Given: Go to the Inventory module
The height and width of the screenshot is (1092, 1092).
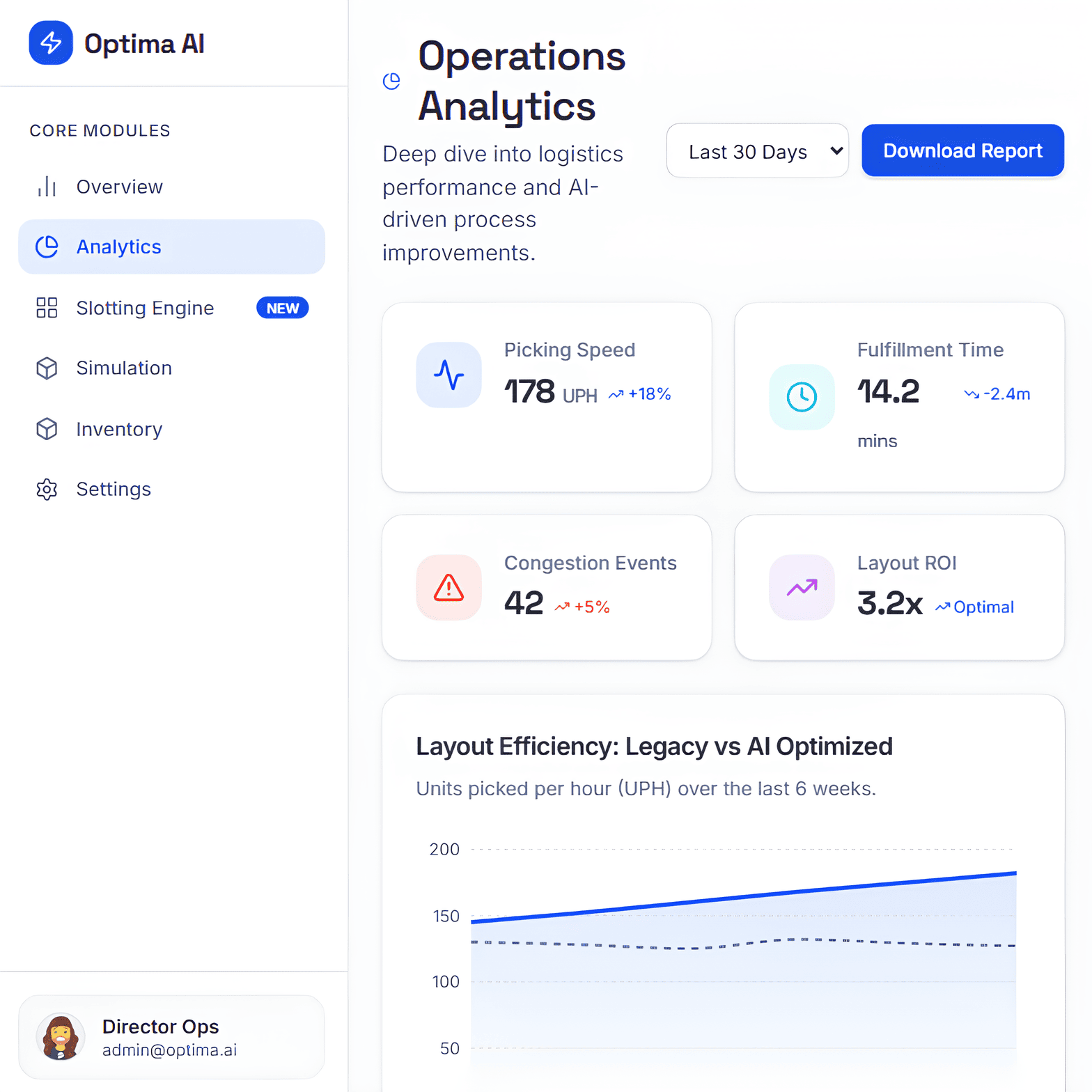Looking at the screenshot, I should [119, 430].
